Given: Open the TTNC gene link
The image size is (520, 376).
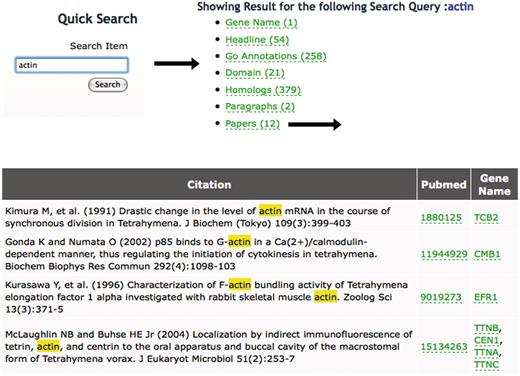Looking at the screenshot, I should (x=486, y=364).
